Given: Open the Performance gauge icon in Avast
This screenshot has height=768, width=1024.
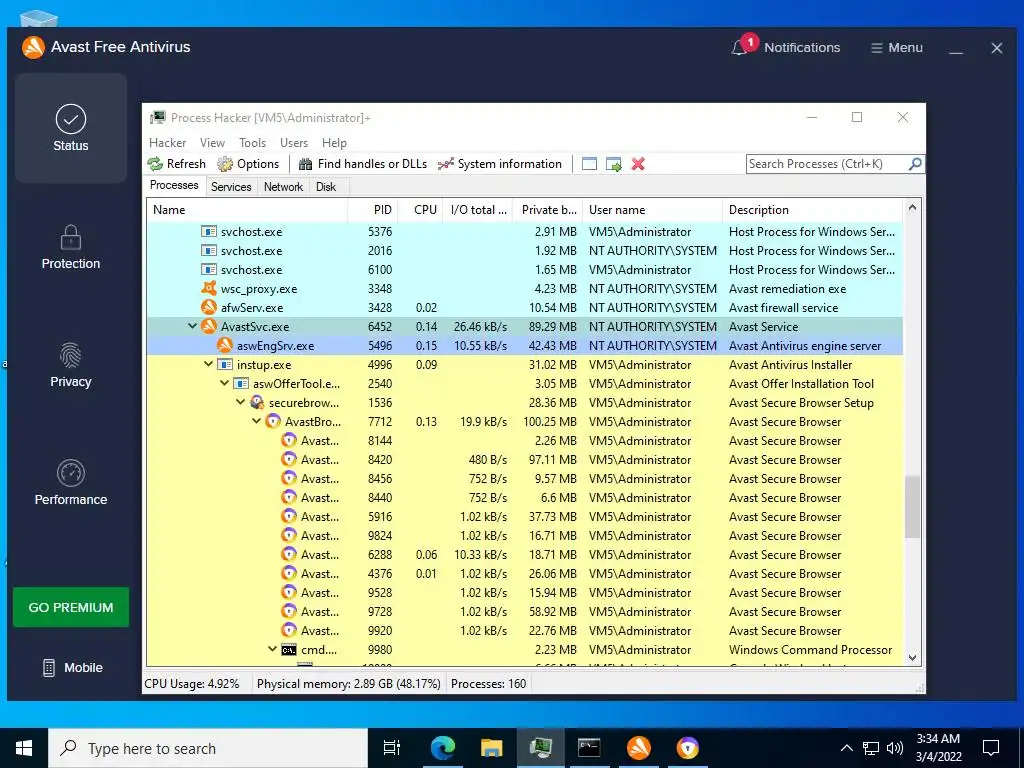Looking at the screenshot, I should coord(71,473).
